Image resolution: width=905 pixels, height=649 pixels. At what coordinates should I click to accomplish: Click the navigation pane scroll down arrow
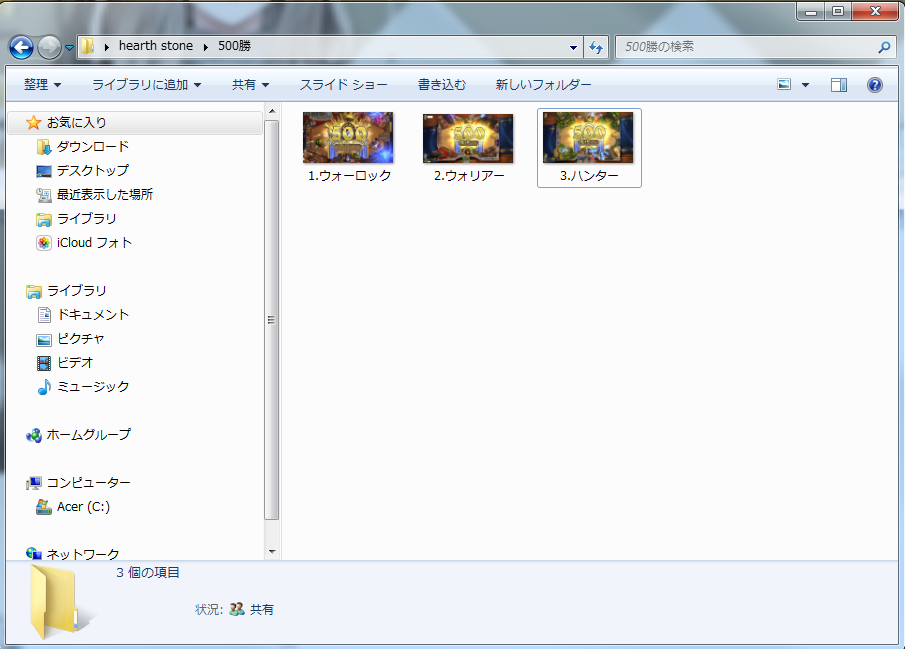[272, 552]
